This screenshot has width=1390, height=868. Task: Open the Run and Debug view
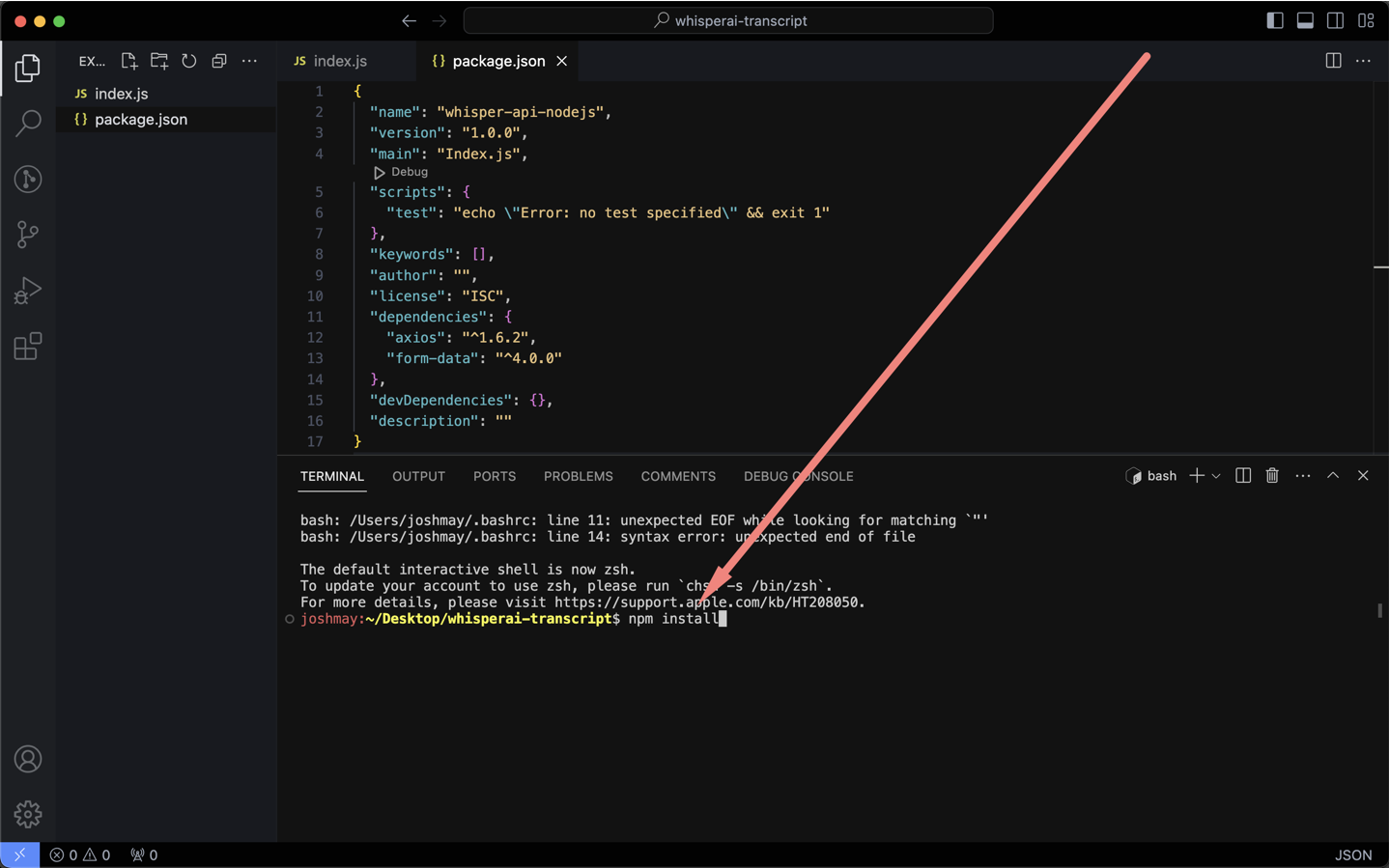[x=28, y=290]
